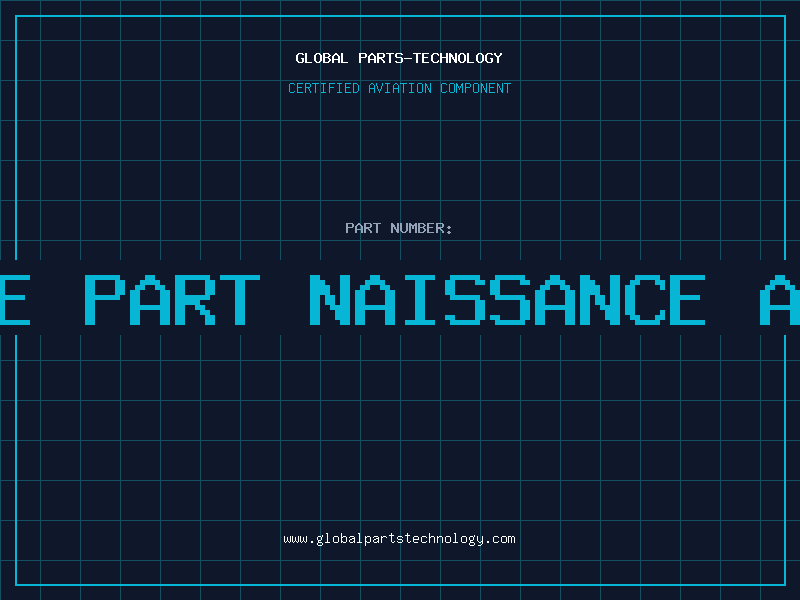Click the word NUMBER: in gray label
The height and width of the screenshot is (600, 800).
(421, 228)
